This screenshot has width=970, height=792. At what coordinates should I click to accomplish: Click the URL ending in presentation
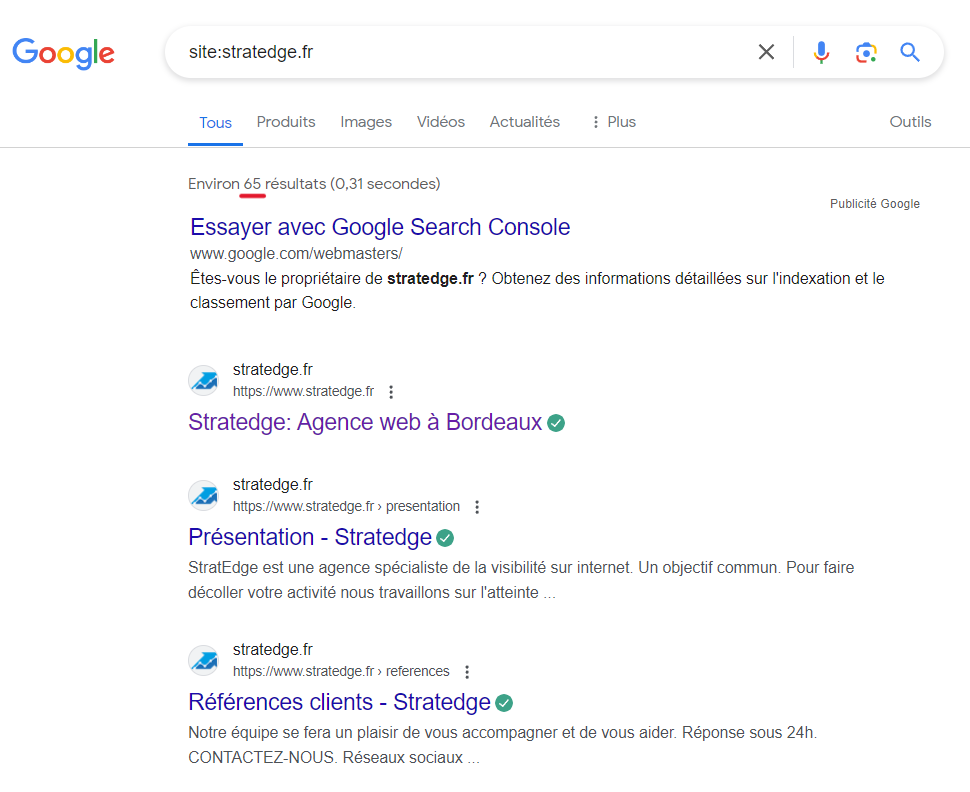346,507
